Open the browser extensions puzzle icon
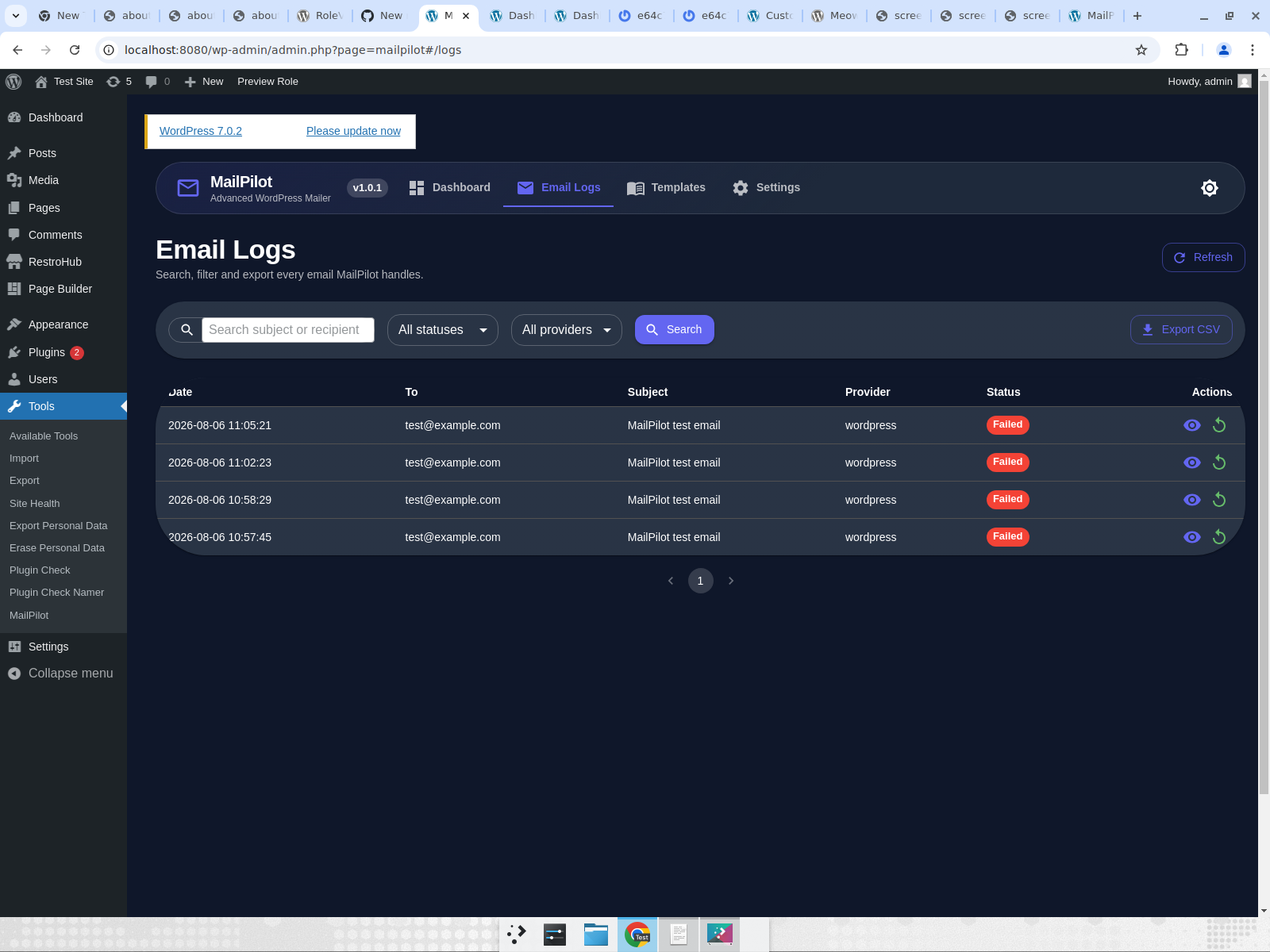The width and height of the screenshot is (1270, 952). 1181,50
